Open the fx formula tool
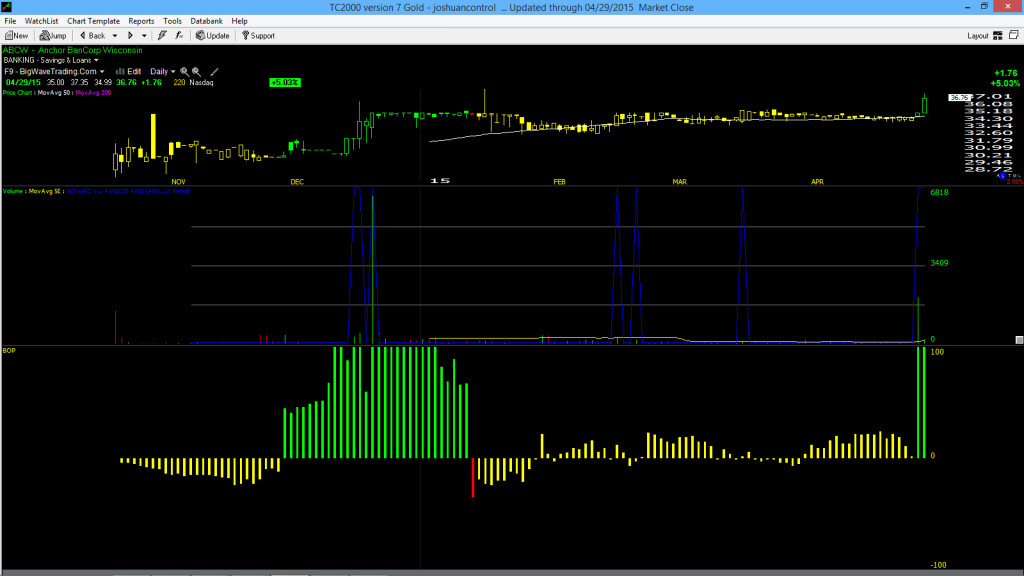Screen dimensions: 1024x576 179,36
